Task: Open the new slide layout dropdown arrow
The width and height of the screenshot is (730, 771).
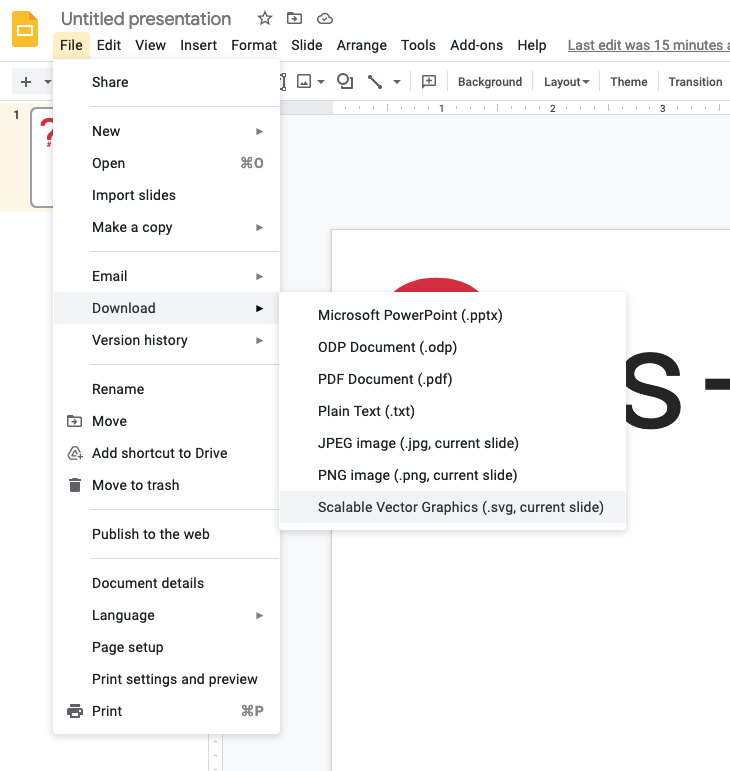Action: click(x=47, y=82)
